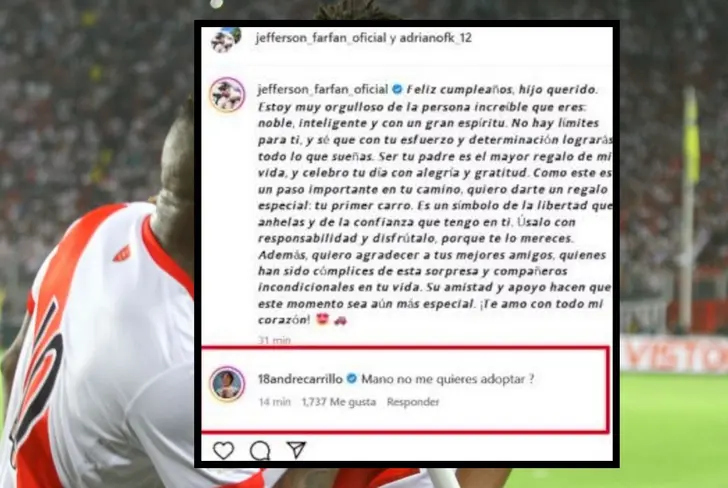This screenshot has height=488, width=728.
Task: Share post using paper plane icon
Action: 296,449
